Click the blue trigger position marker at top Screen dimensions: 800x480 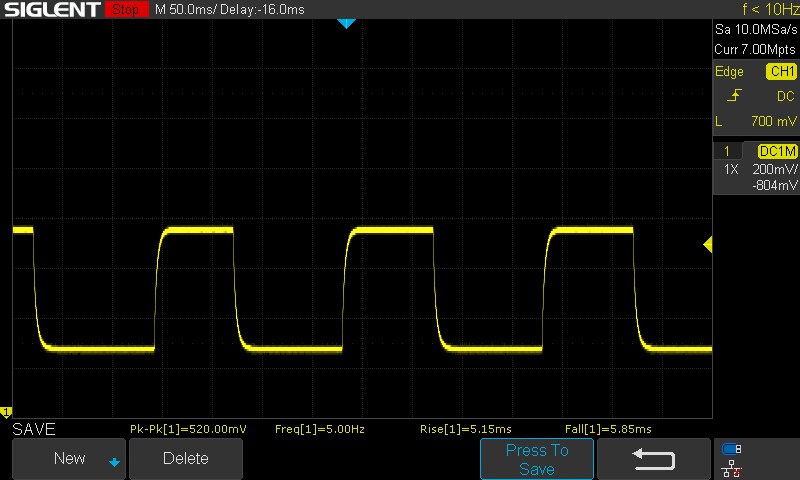tap(346, 23)
